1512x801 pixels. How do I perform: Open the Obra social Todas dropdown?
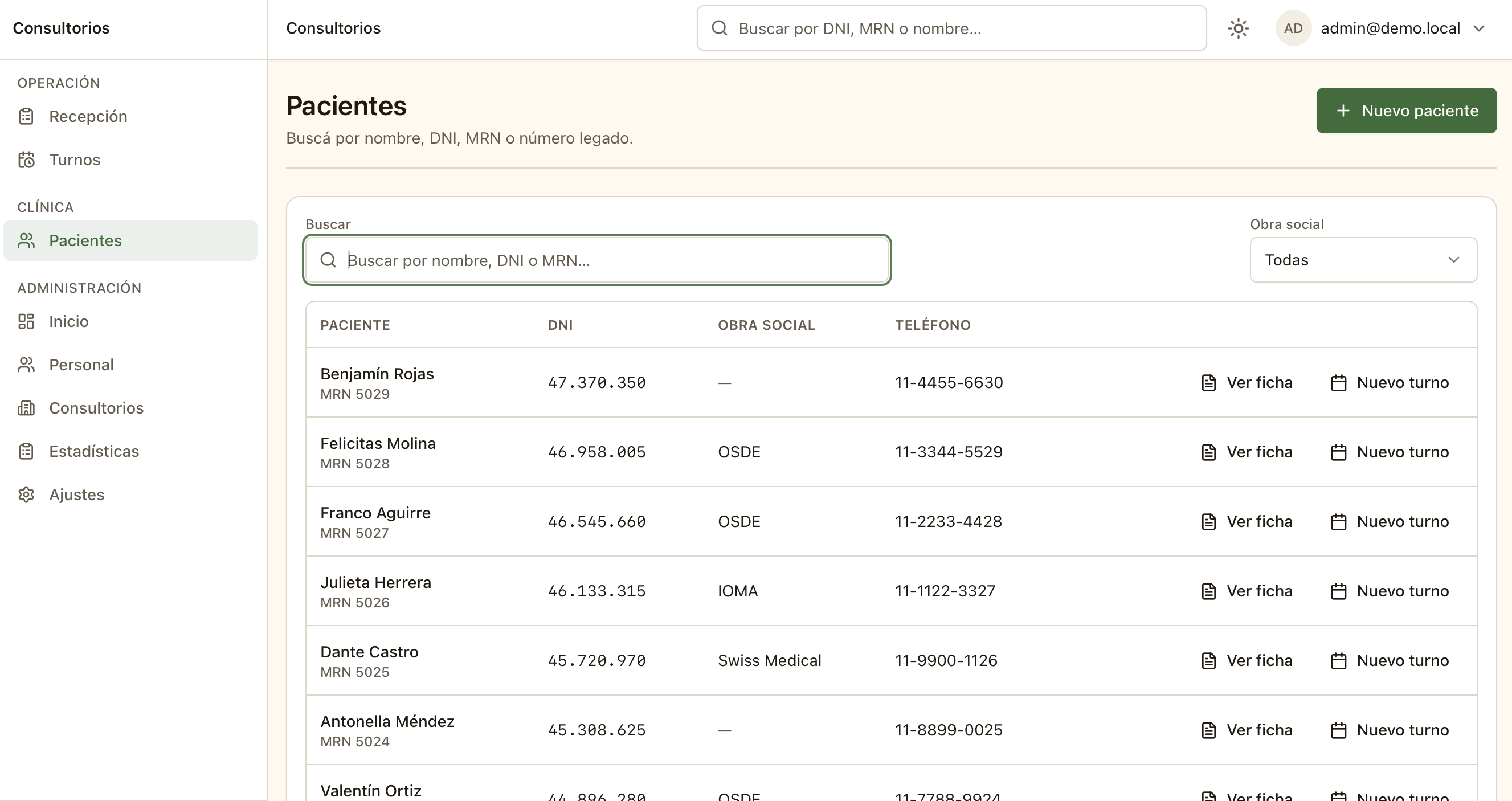coord(1363,260)
